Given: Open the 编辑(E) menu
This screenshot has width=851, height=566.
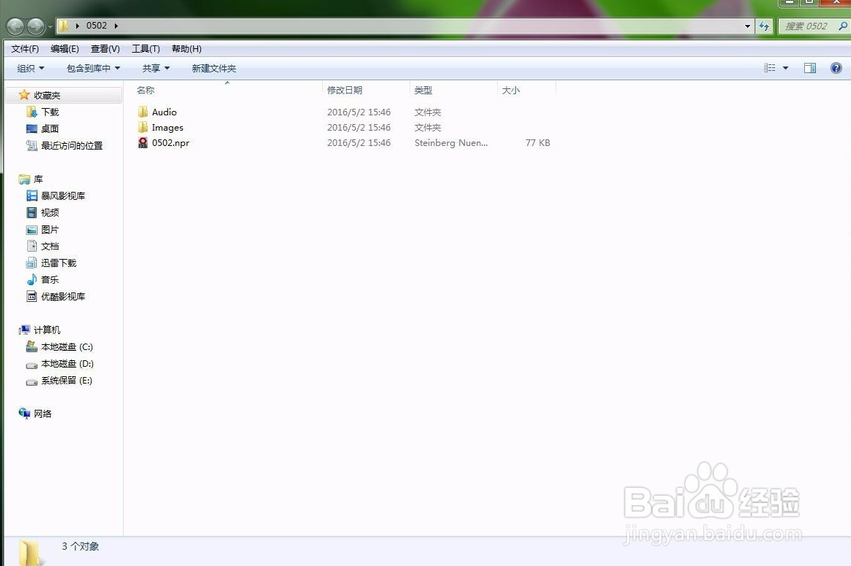Looking at the screenshot, I should pyautogui.click(x=65, y=49).
